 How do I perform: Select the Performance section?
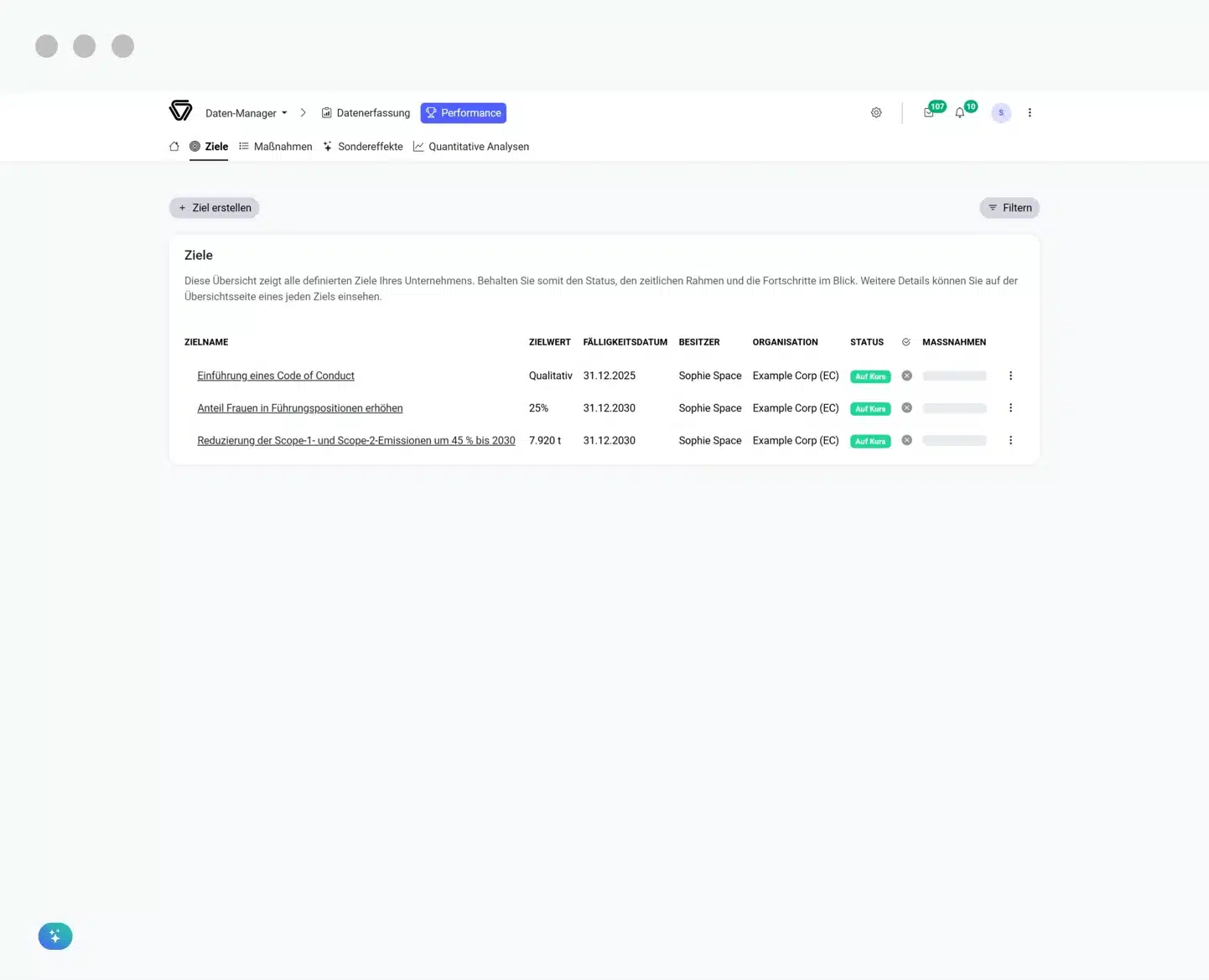(x=464, y=113)
